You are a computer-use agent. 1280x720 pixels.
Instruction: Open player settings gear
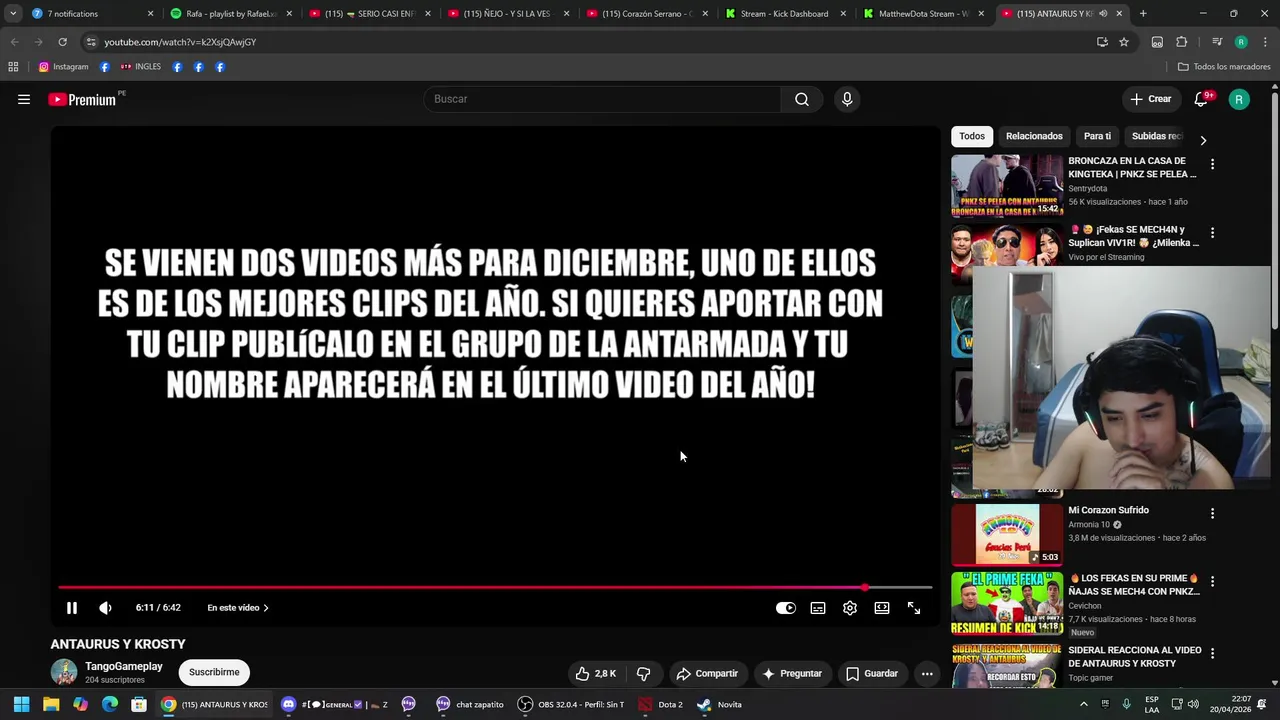point(850,608)
